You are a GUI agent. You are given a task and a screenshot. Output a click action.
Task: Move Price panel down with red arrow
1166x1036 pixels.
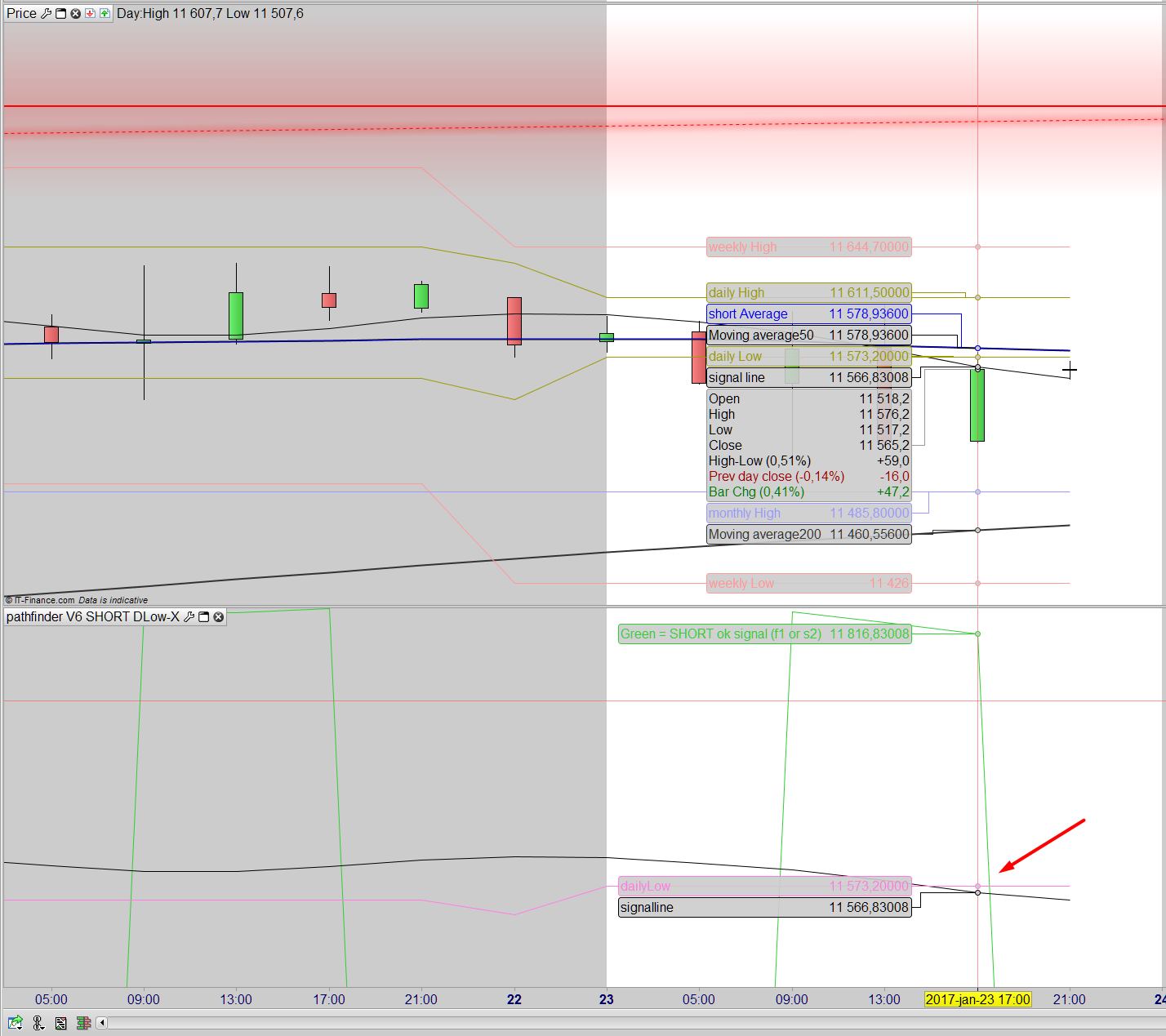coord(90,13)
